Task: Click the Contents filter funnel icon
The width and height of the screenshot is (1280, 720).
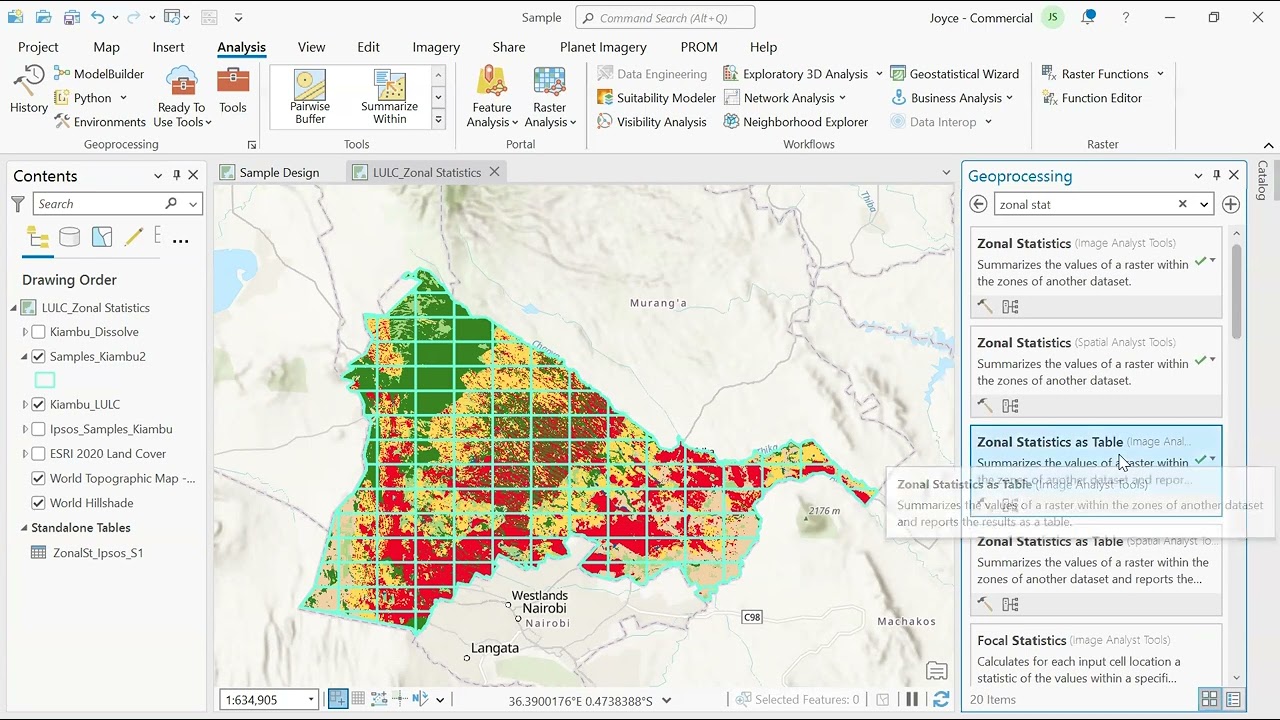Action: click(x=17, y=204)
